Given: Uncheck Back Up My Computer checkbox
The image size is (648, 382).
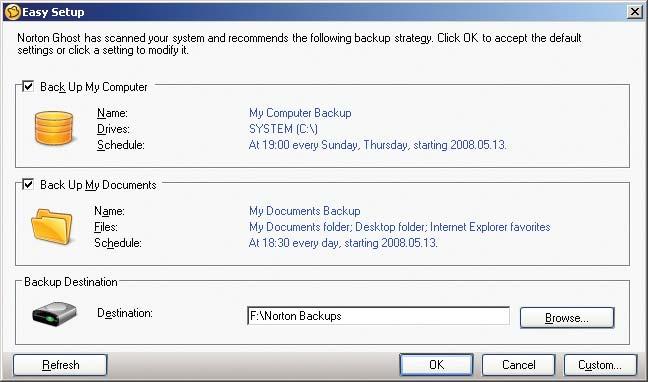Looking at the screenshot, I should coord(28,86).
